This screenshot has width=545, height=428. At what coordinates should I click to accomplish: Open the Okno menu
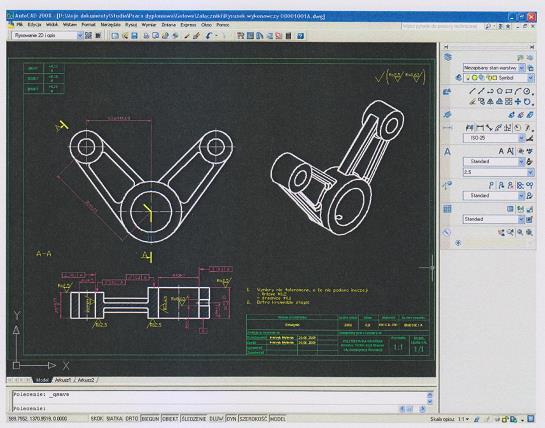pyautogui.click(x=206, y=25)
